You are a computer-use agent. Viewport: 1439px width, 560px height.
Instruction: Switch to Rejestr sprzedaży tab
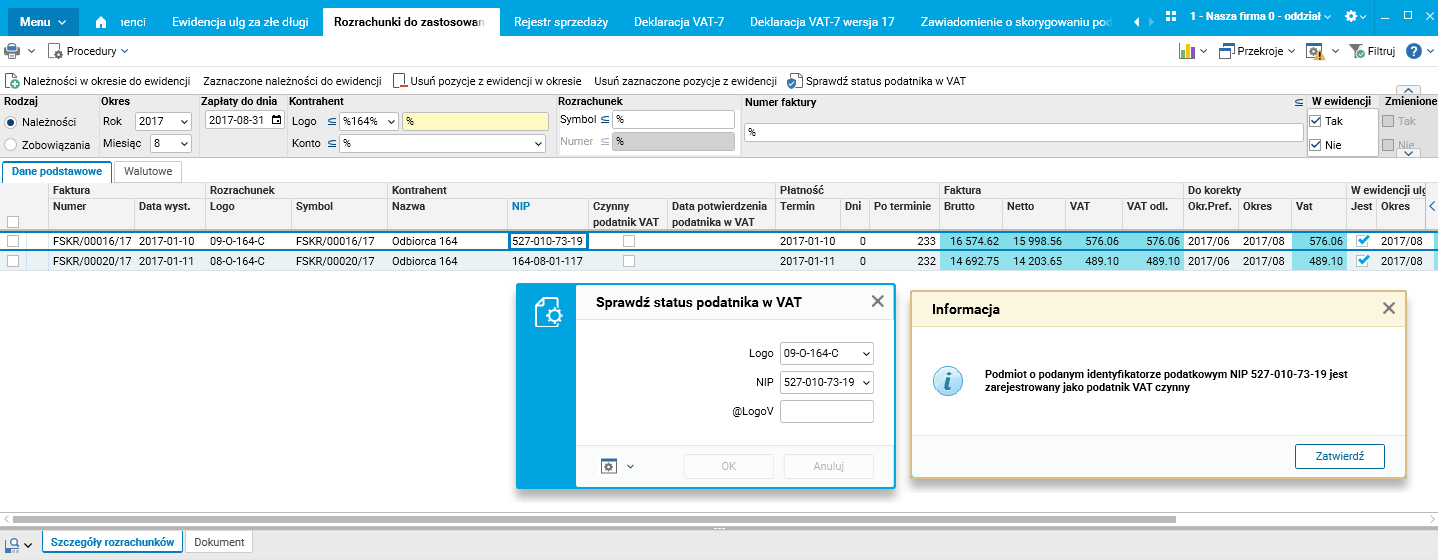coord(560,21)
